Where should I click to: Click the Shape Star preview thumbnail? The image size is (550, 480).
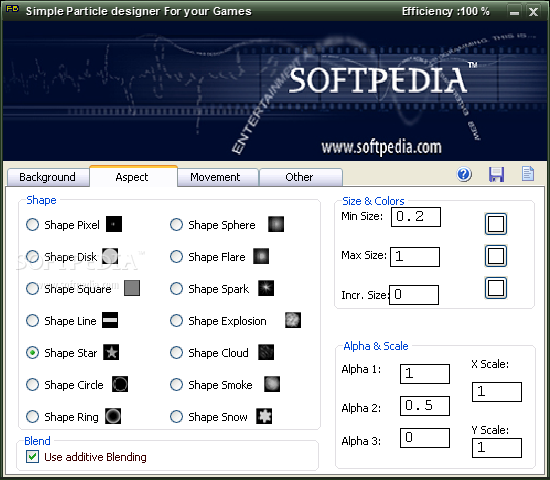click(x=111, y=352)
